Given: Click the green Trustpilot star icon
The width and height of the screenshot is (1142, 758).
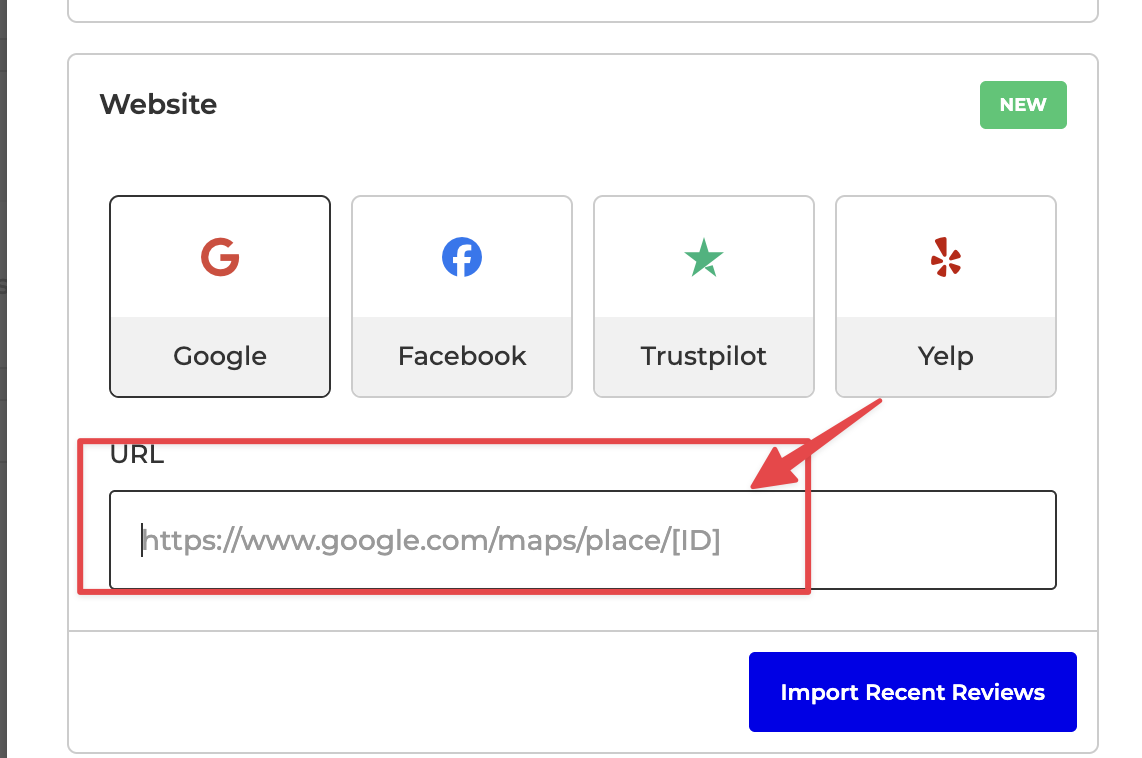Looking at the screenshot, I should [704, 258].
